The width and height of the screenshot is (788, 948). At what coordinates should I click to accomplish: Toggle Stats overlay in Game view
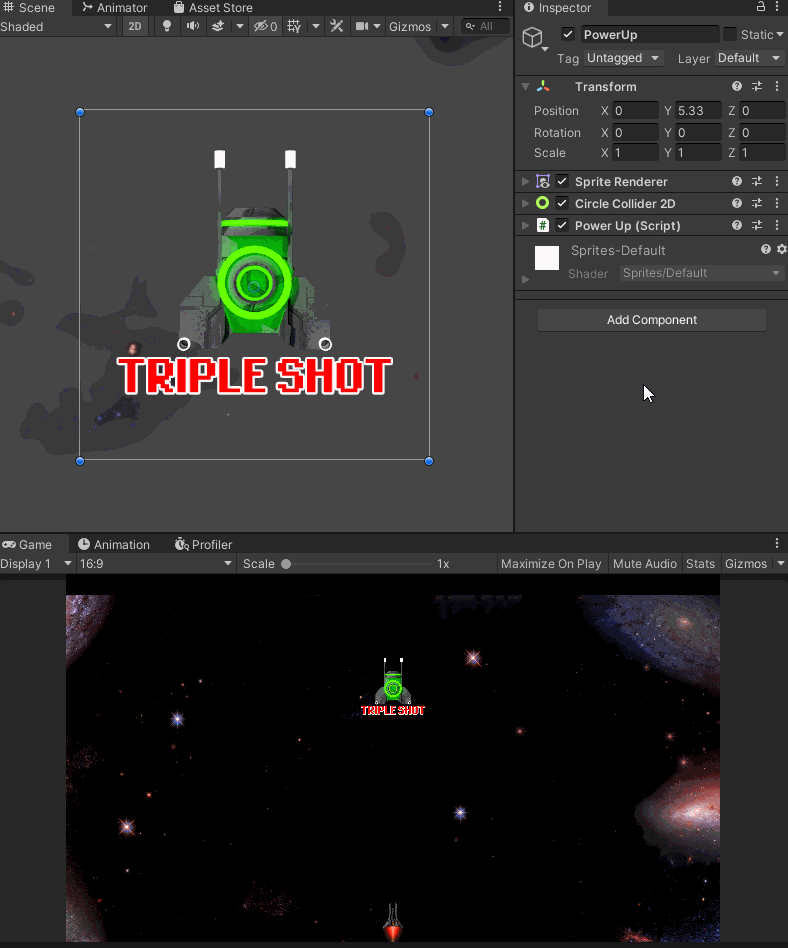(700, 563)
